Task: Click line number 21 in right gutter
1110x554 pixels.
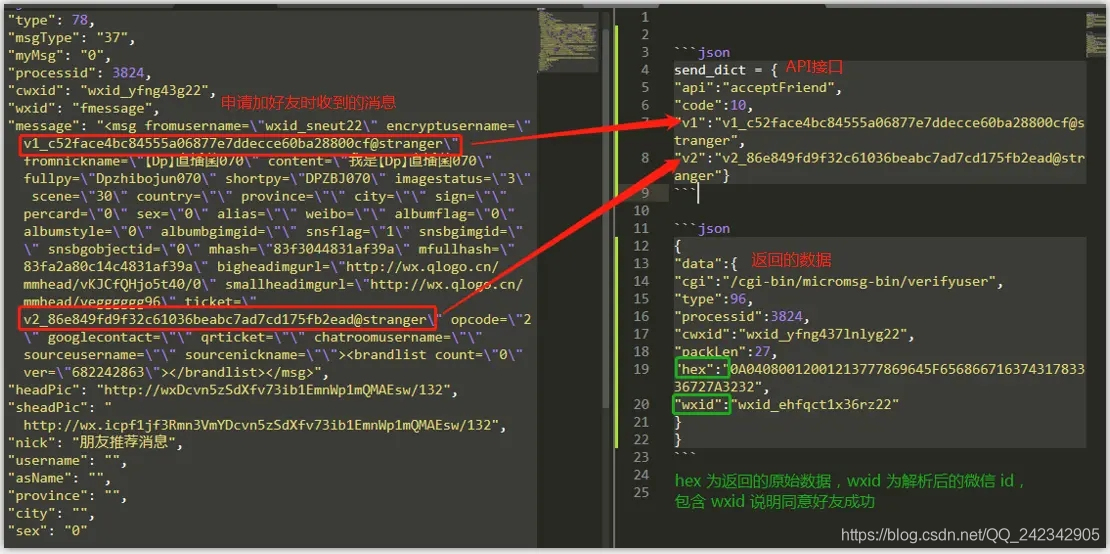Action: pos(642,422)
